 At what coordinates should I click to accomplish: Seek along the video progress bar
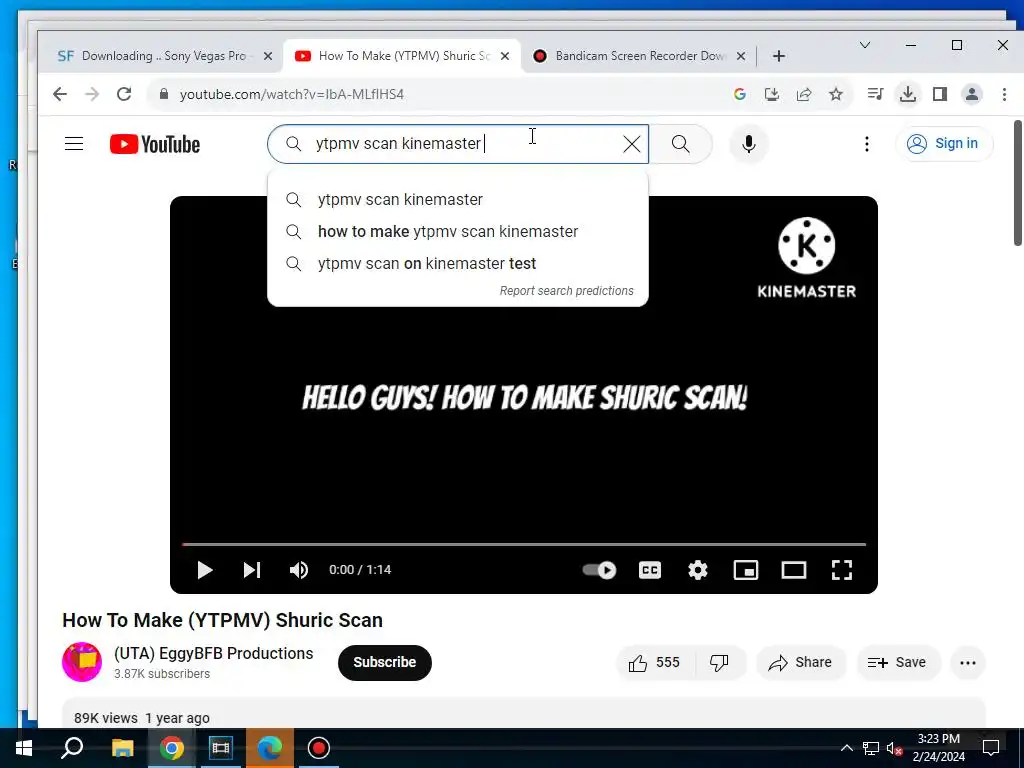[x=524, y=544]
